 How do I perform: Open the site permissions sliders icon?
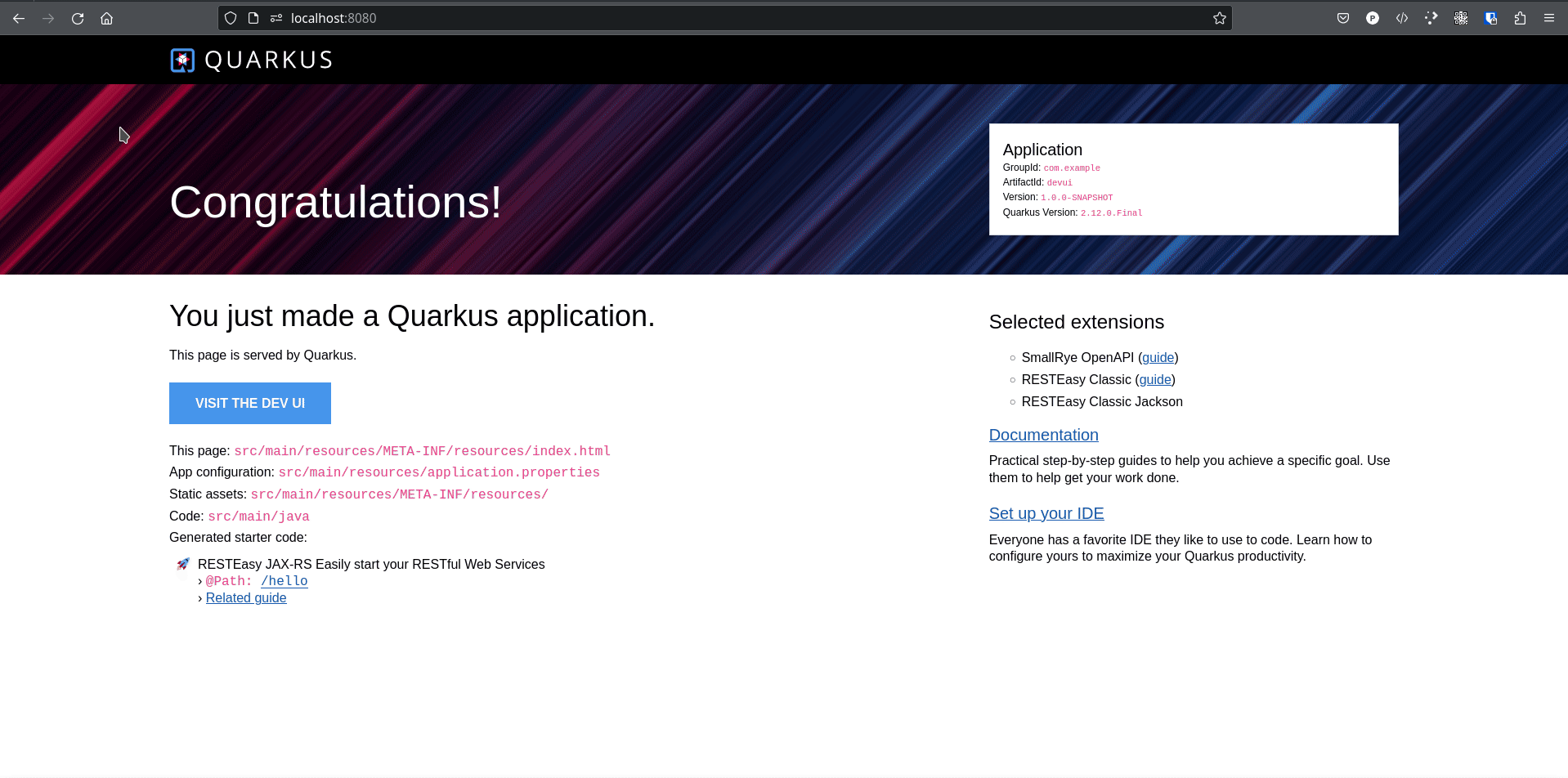[x=276, y=18]
